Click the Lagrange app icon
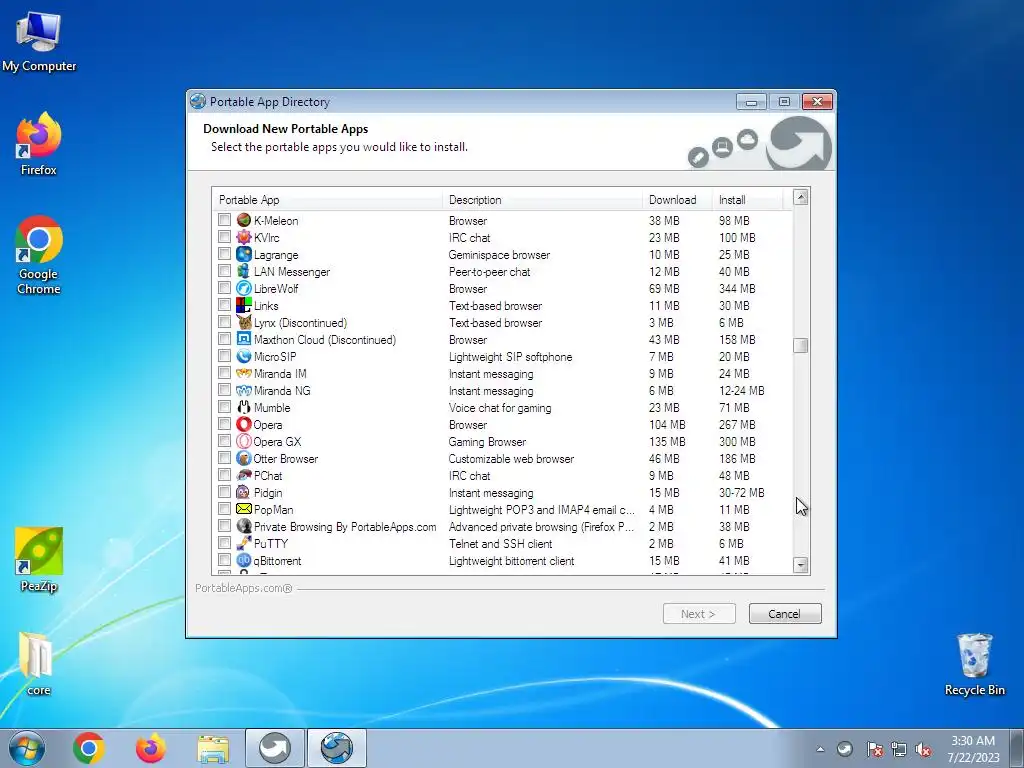1024x768 pixels. (x=244, y=254)
